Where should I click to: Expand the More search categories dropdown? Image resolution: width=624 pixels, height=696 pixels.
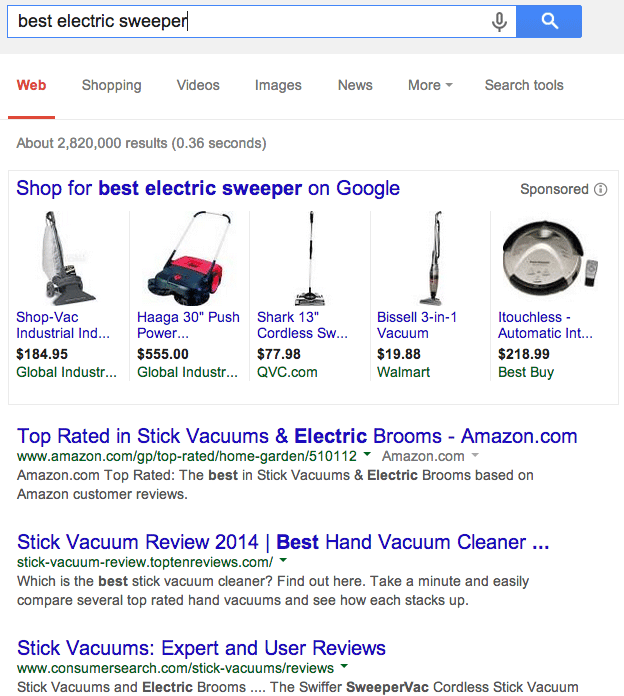tap(430, 85)
